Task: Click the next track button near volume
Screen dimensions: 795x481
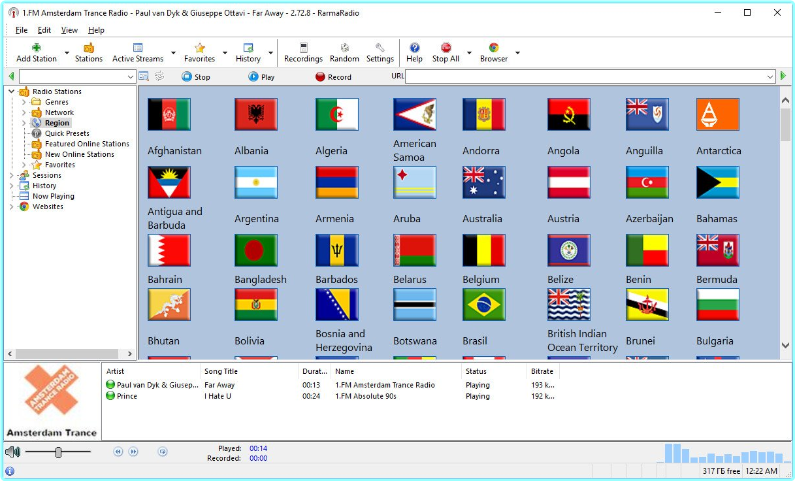Action: [x=133, y=452]
